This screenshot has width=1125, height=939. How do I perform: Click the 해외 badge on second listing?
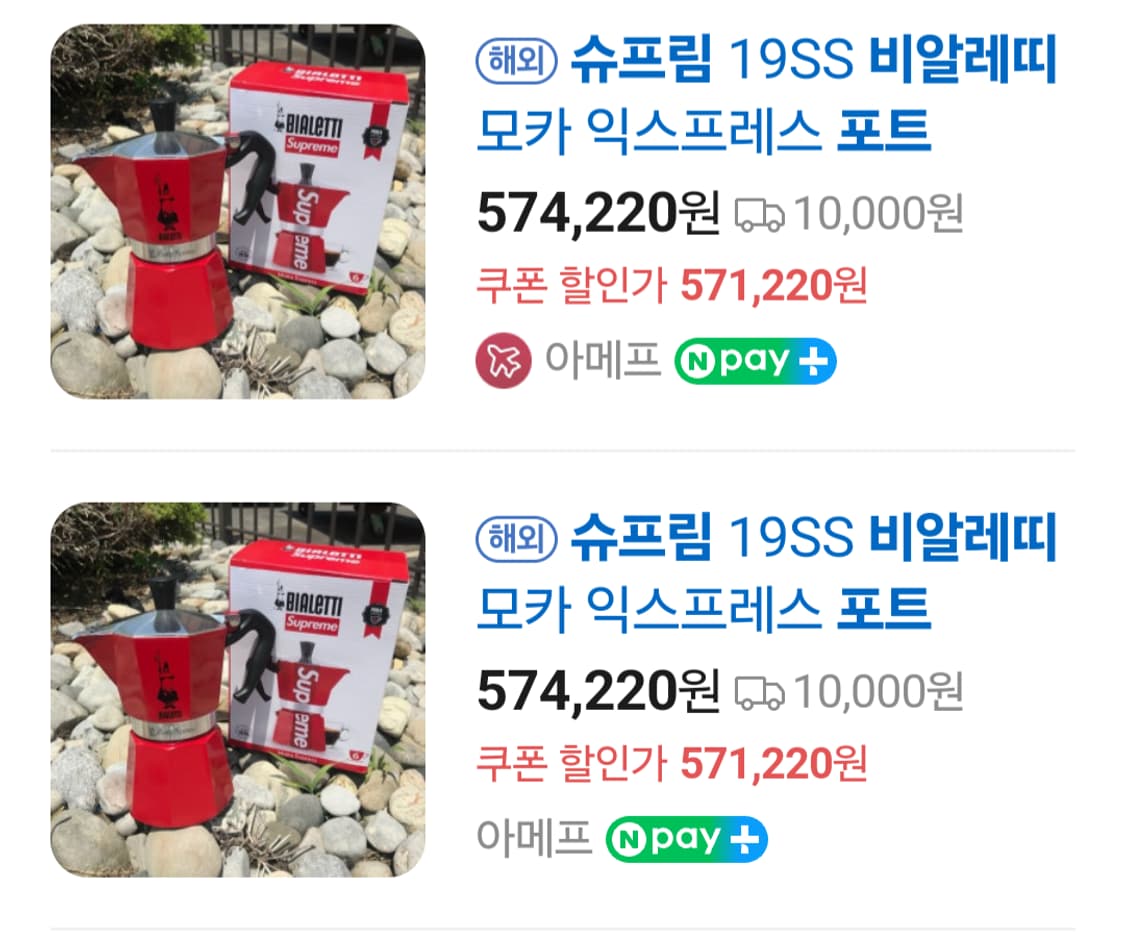pos(517,538)
